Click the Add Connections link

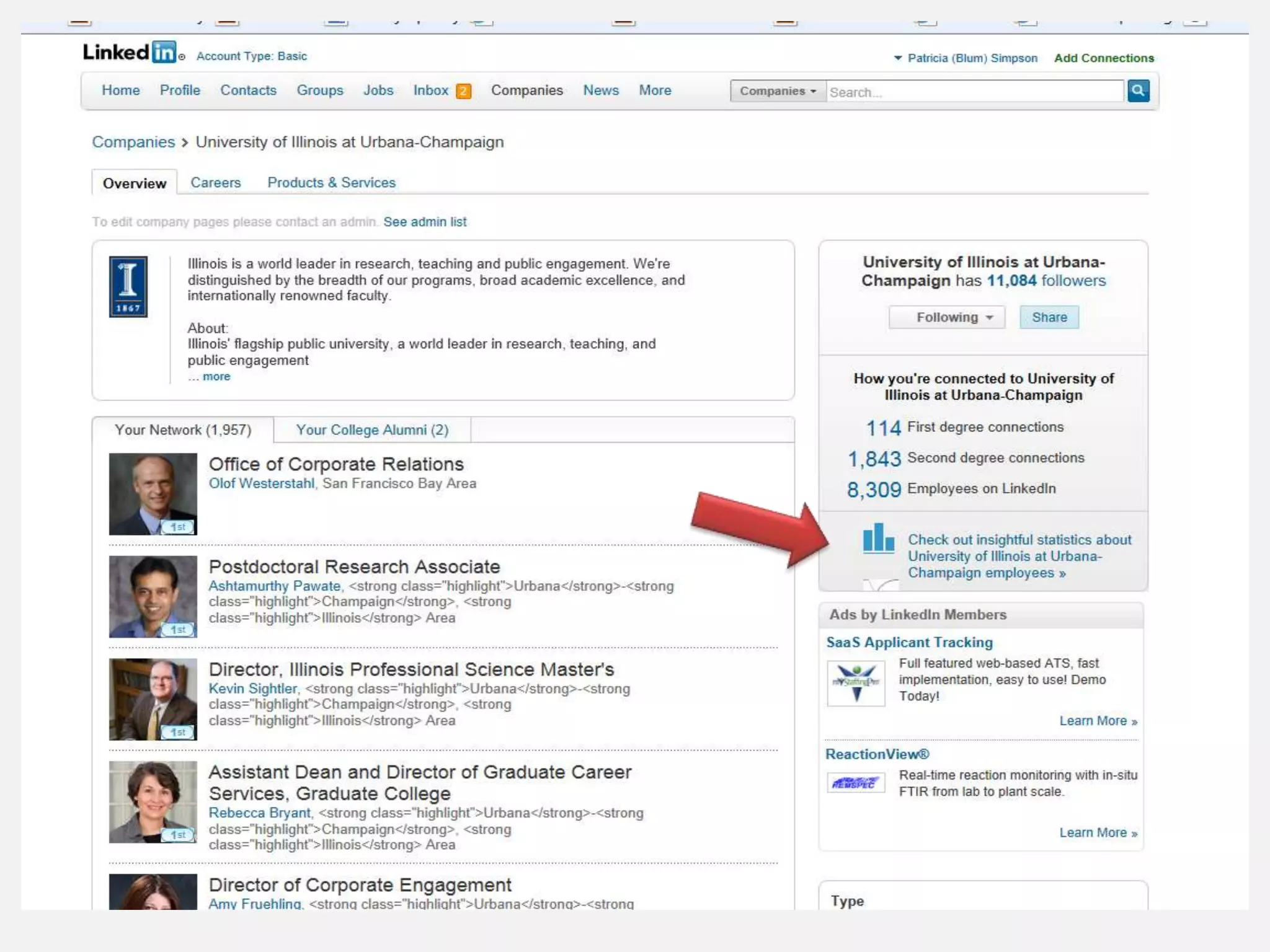pos(1104,58)
